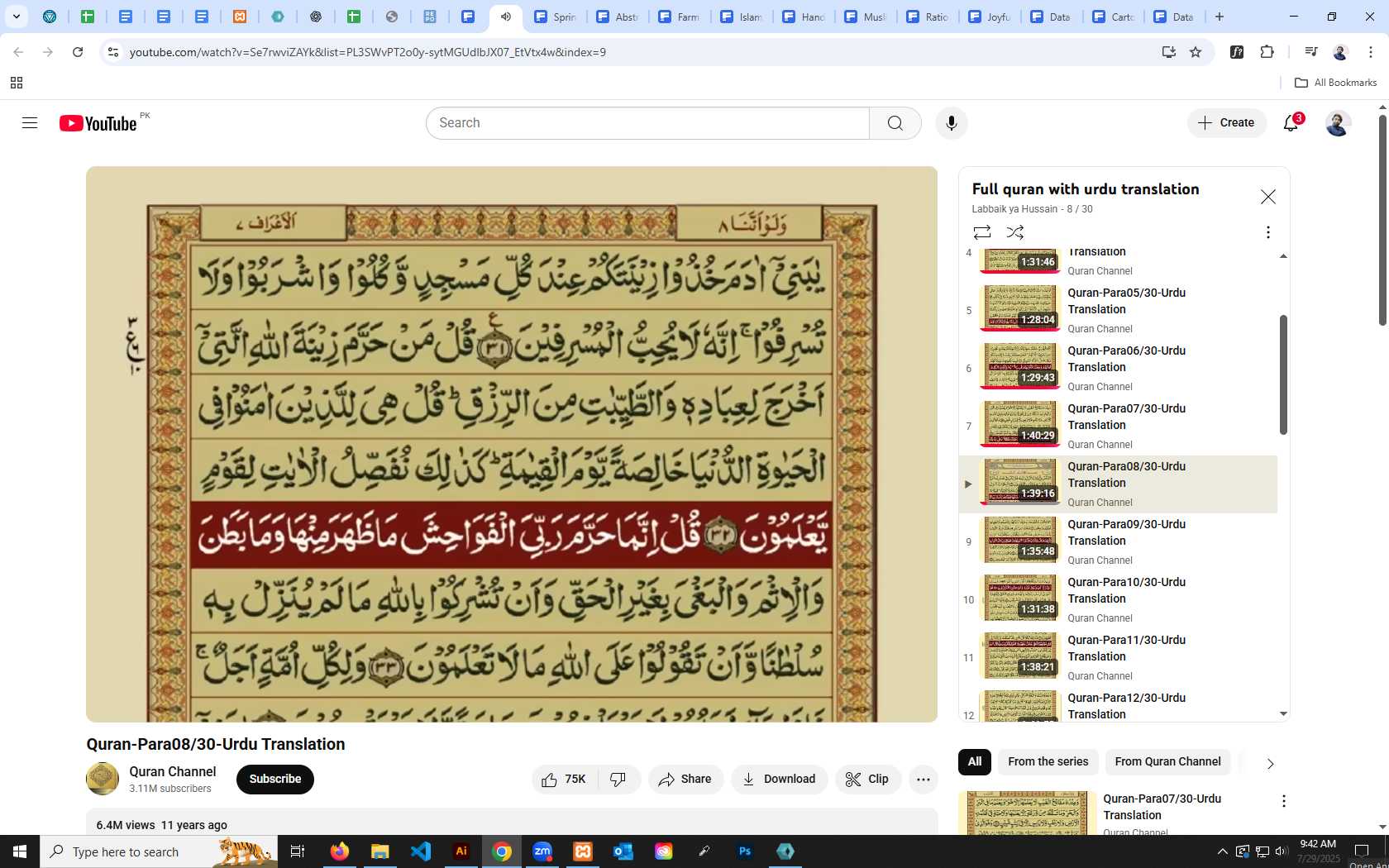The width and height of the screenshot is (1389, 868).
Task: Go to the YouTube home logo
Action: point(98,123)
